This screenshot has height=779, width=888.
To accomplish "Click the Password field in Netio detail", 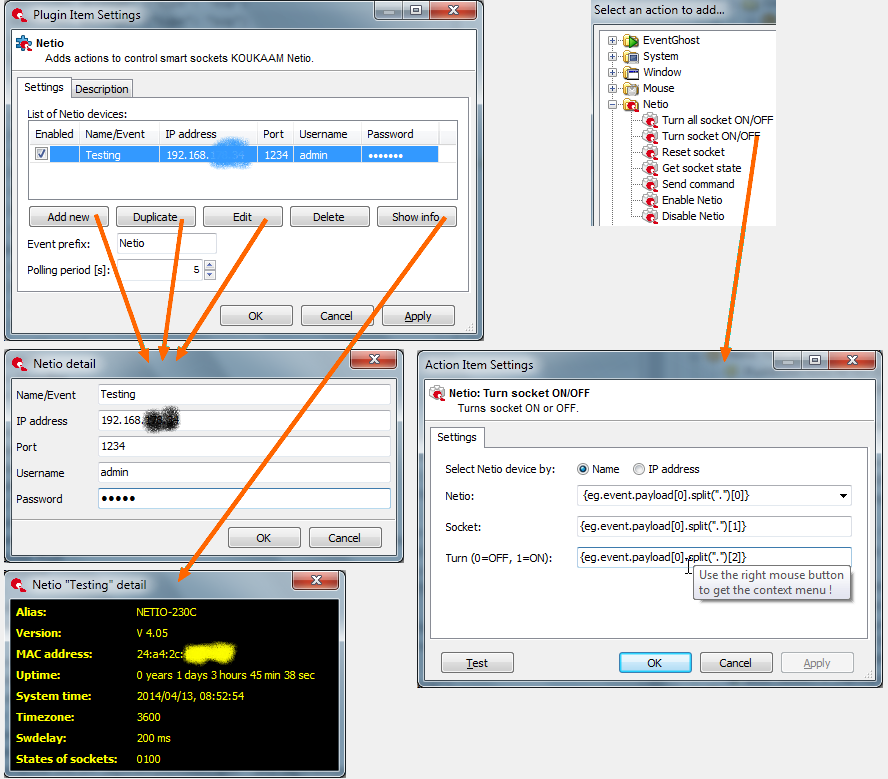I will (244, 498).
